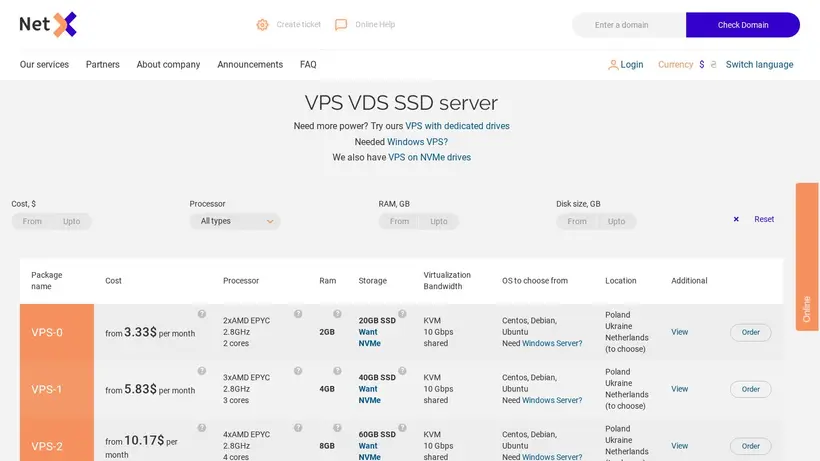
Task: Click the VPS-1 package name cell
Action: point(57,389)
